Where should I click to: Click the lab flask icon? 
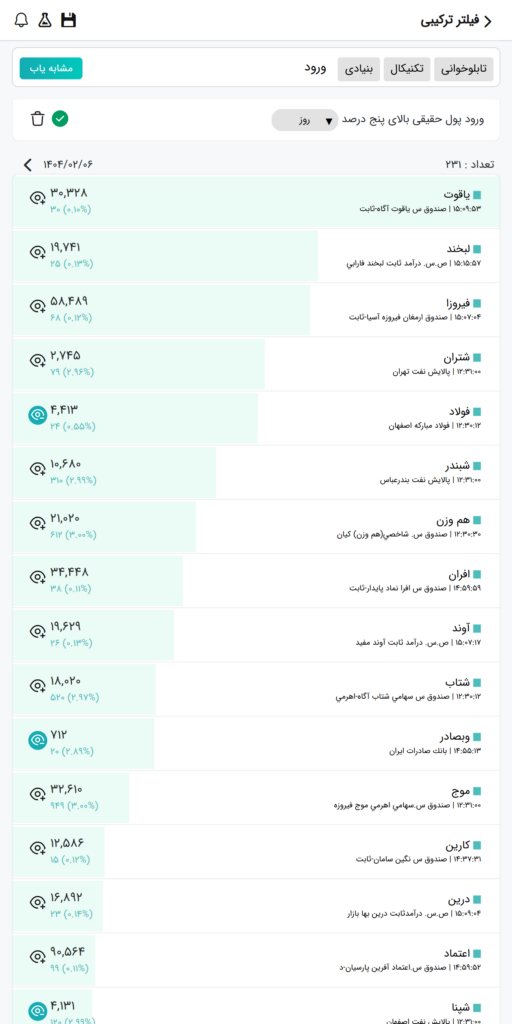coord(44,20)
